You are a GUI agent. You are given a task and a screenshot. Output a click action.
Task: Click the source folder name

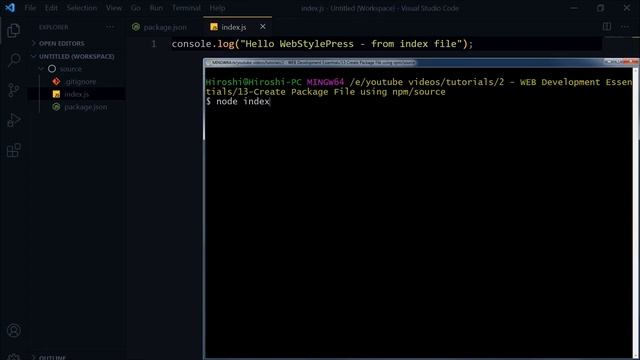71,69
